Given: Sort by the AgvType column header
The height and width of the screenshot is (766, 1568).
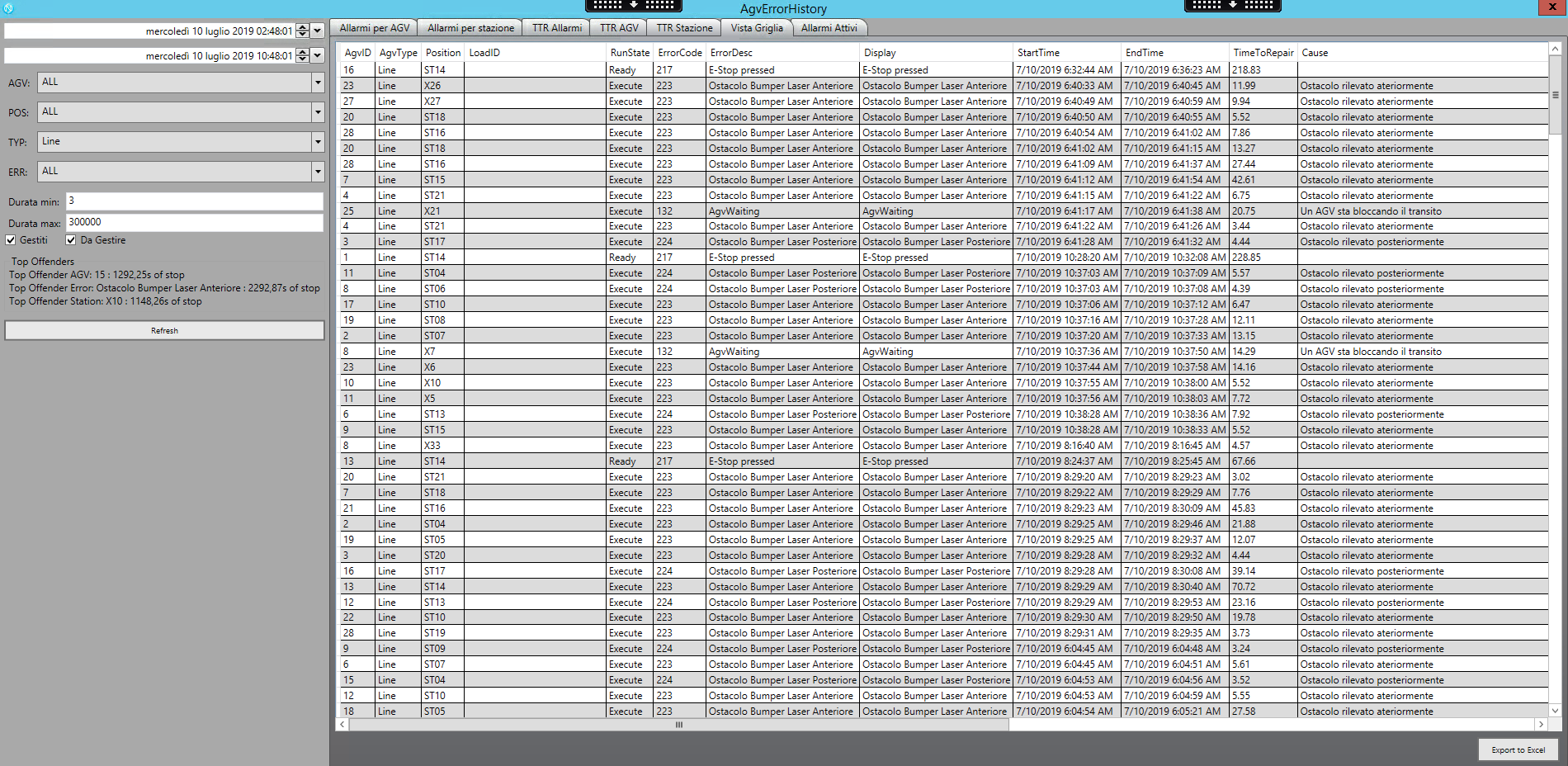Looking at the screenshot, I should tap(399, 53).
